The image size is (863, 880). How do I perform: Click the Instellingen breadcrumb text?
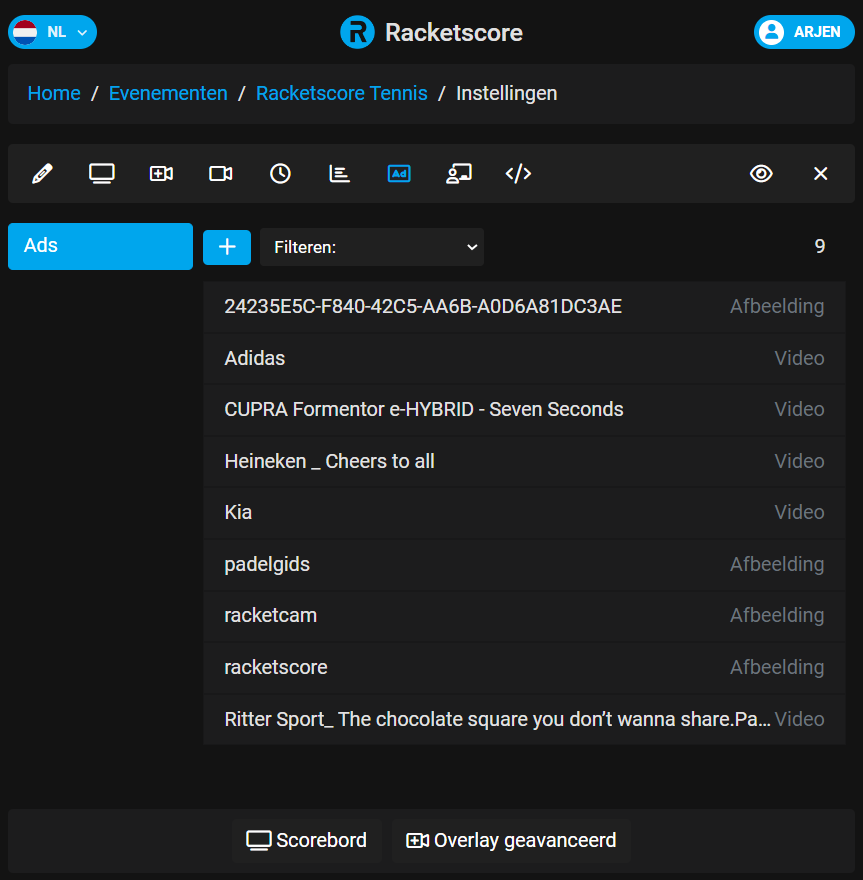coord(506,93)
